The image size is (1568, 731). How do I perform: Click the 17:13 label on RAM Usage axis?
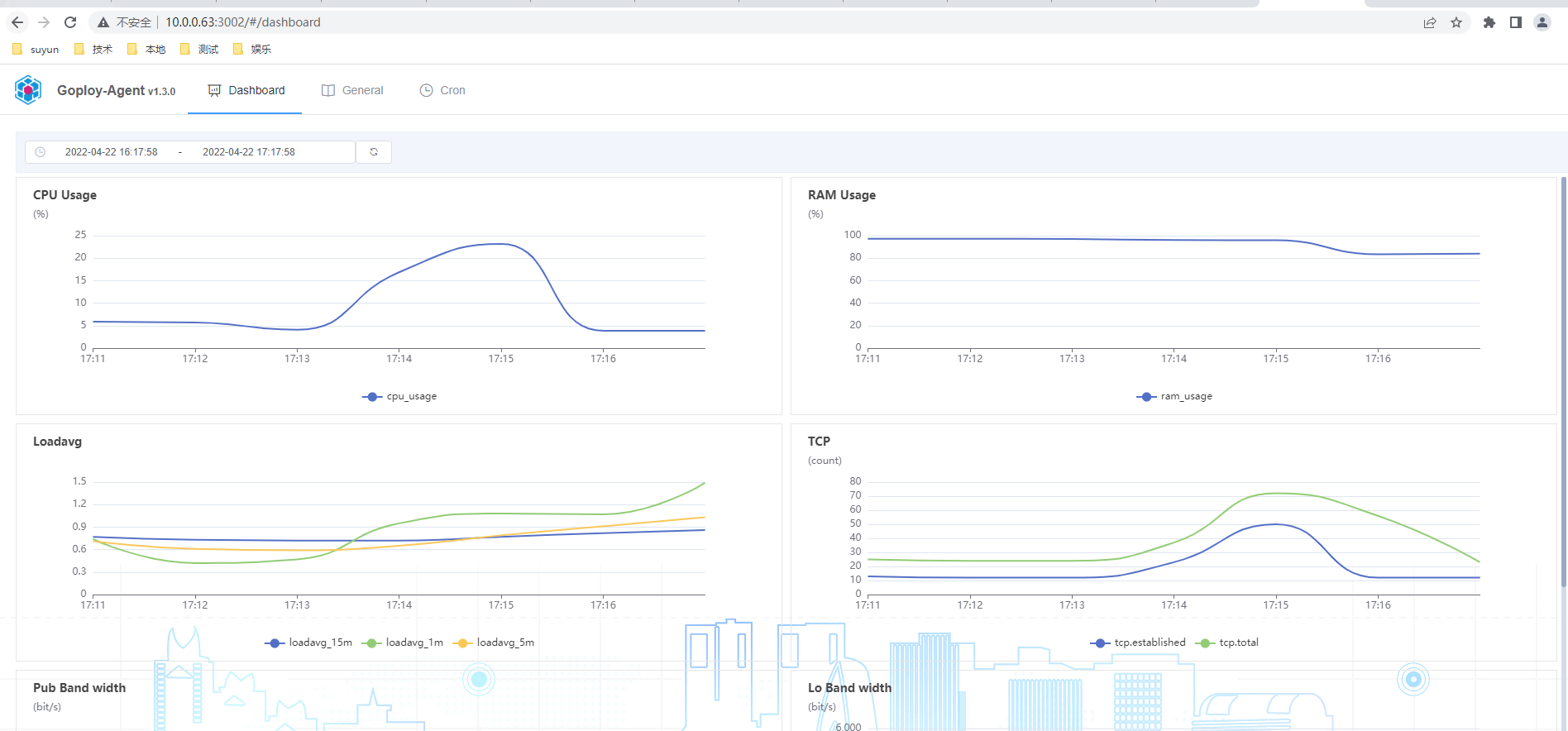[x=1072, y=359]
